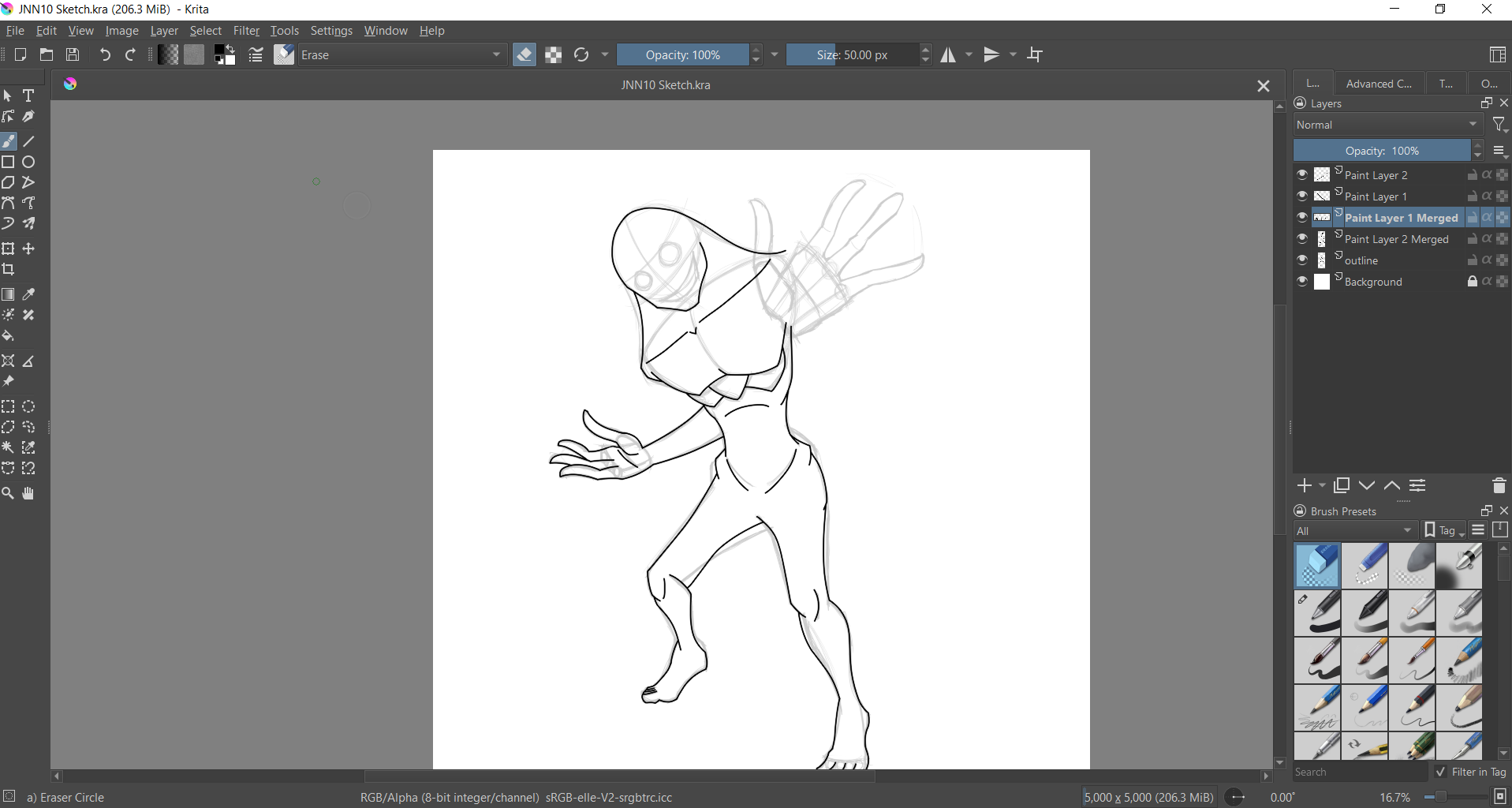Screen dimensions: 1512x808
Task: Save the document with the floppy icon
Action: [73, 54]
